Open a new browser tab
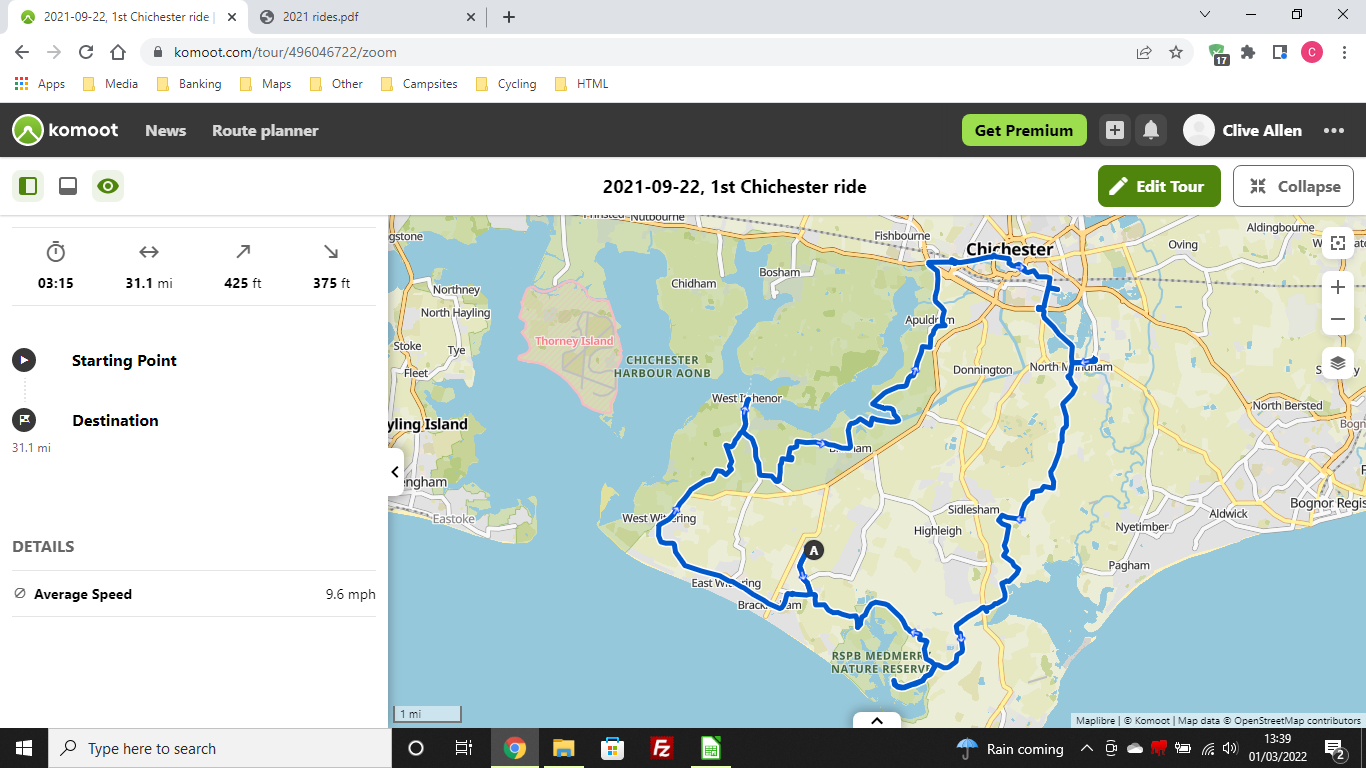The width and height of the screenshot is (1366, 768). tap(508, 16)
